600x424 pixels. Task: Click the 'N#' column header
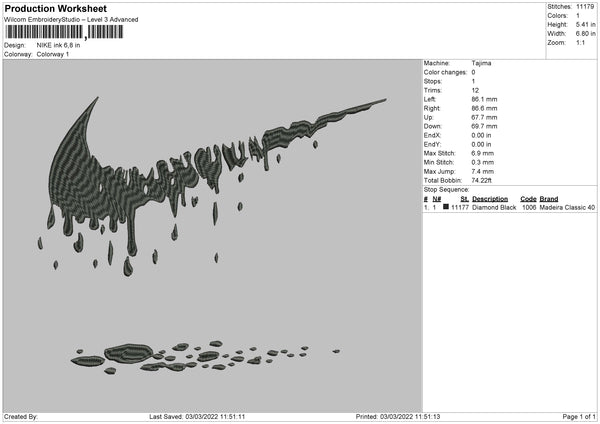pyautogui.click(x=437, y=199)
